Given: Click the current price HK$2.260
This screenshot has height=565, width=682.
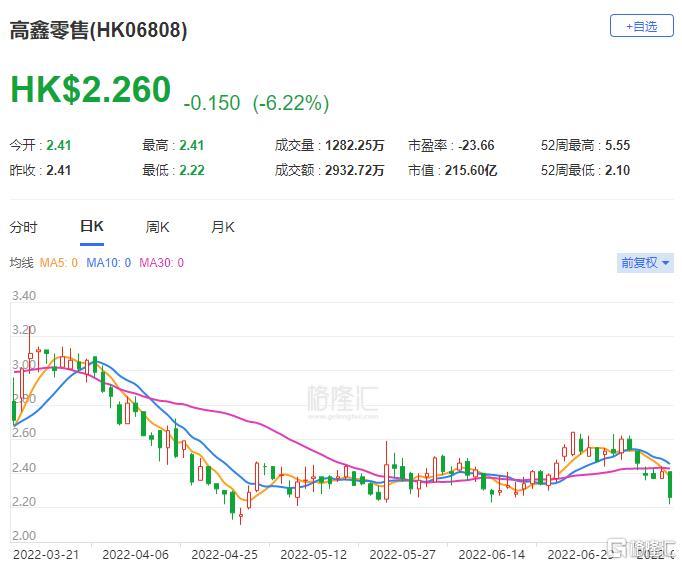Looking at the screenshot, I should [90, 89].
